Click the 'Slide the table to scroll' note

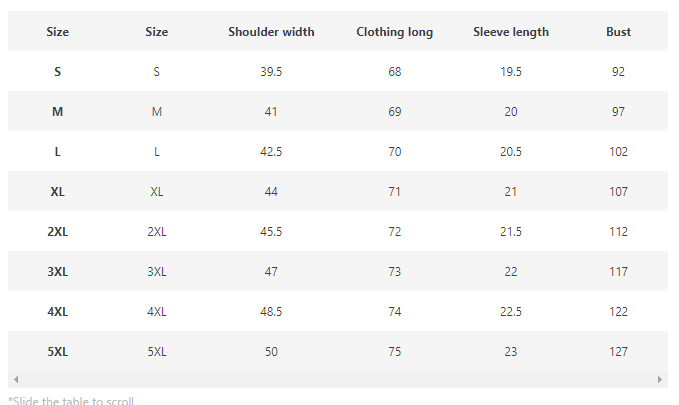[x=70, y=400]
